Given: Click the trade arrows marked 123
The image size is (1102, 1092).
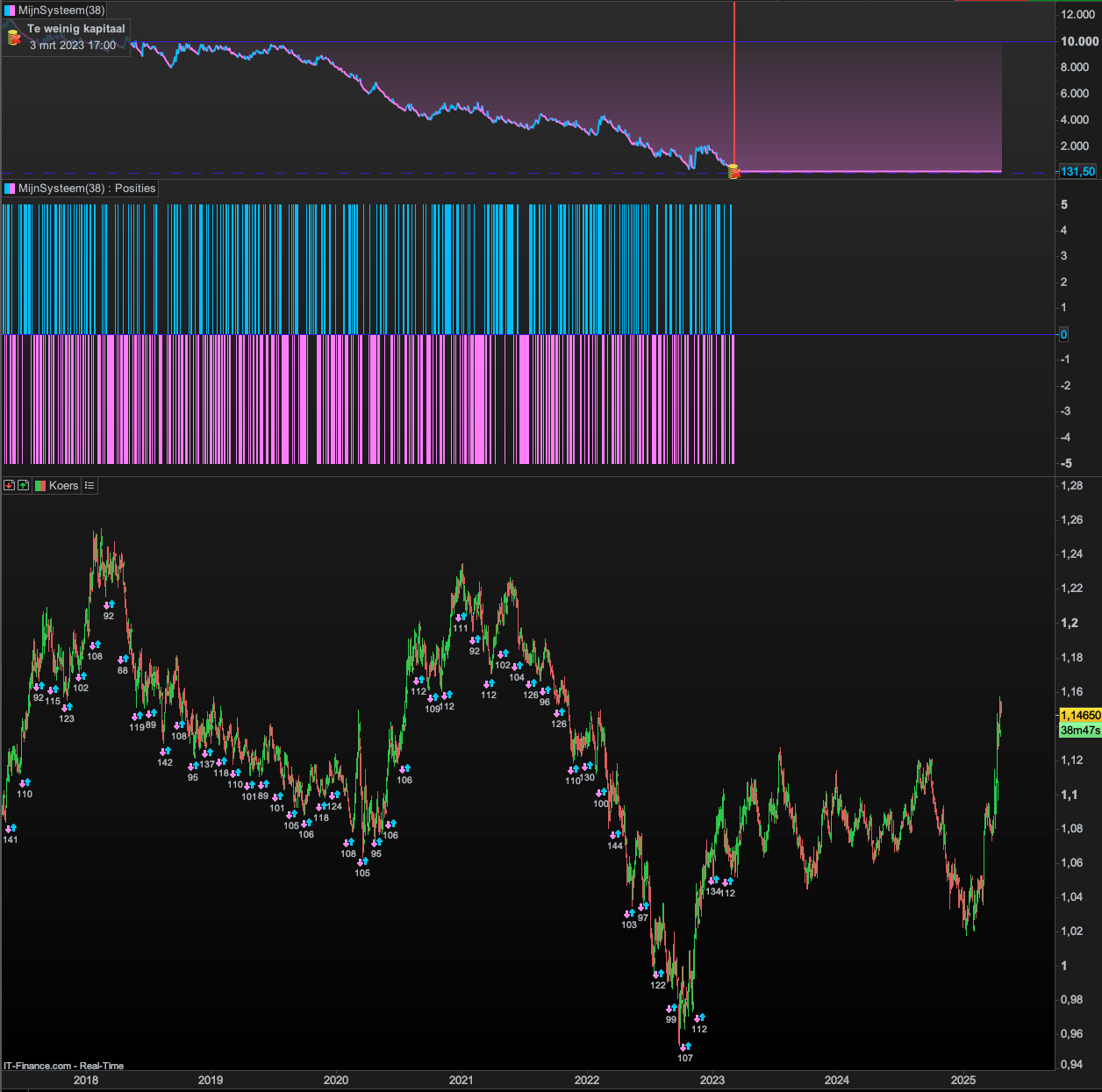Looking at the screenshot, I should tap(67, 707).
